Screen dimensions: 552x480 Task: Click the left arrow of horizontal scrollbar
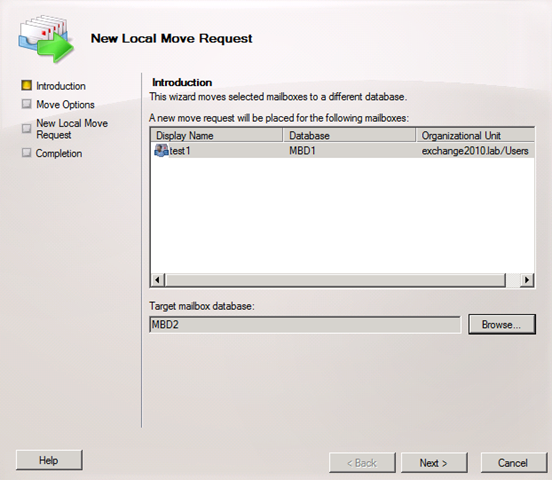158,280
